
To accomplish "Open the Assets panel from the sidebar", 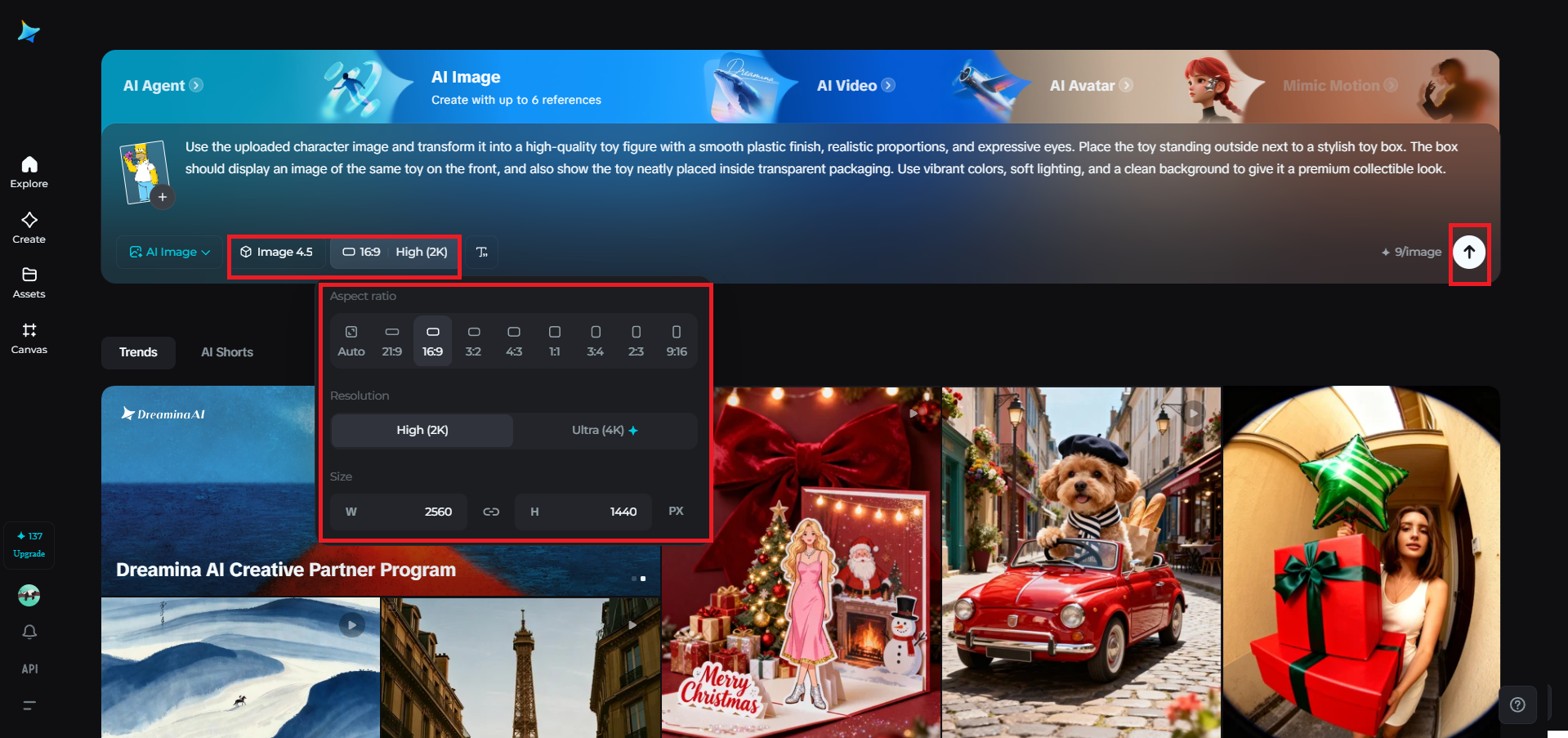I will [29, 280].
